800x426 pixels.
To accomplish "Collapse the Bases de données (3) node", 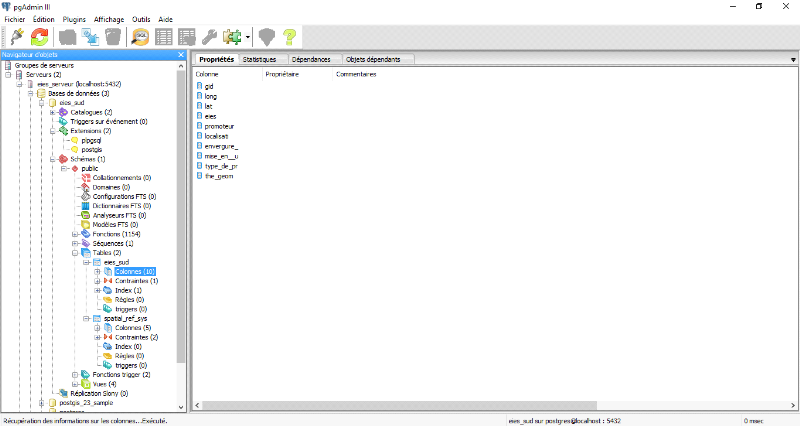I will (31, 94).
